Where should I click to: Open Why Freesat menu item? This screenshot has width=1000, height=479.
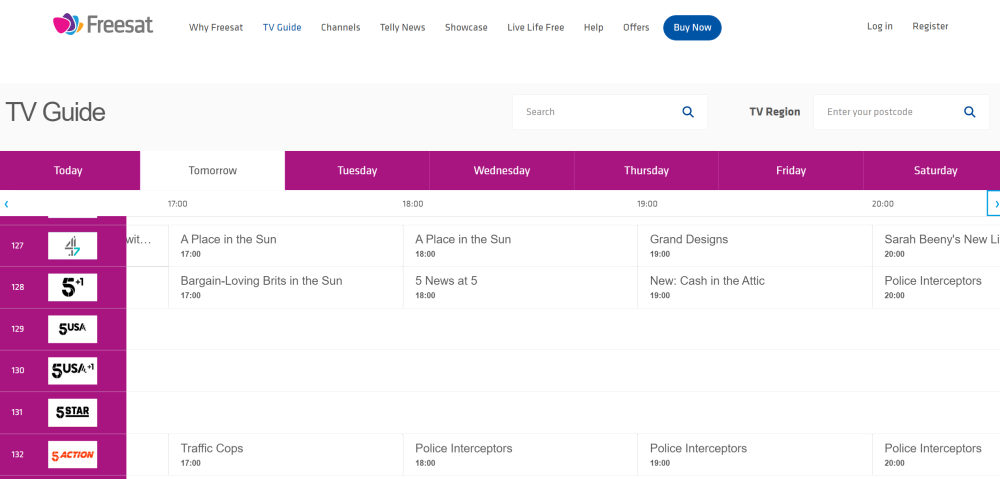216,27
